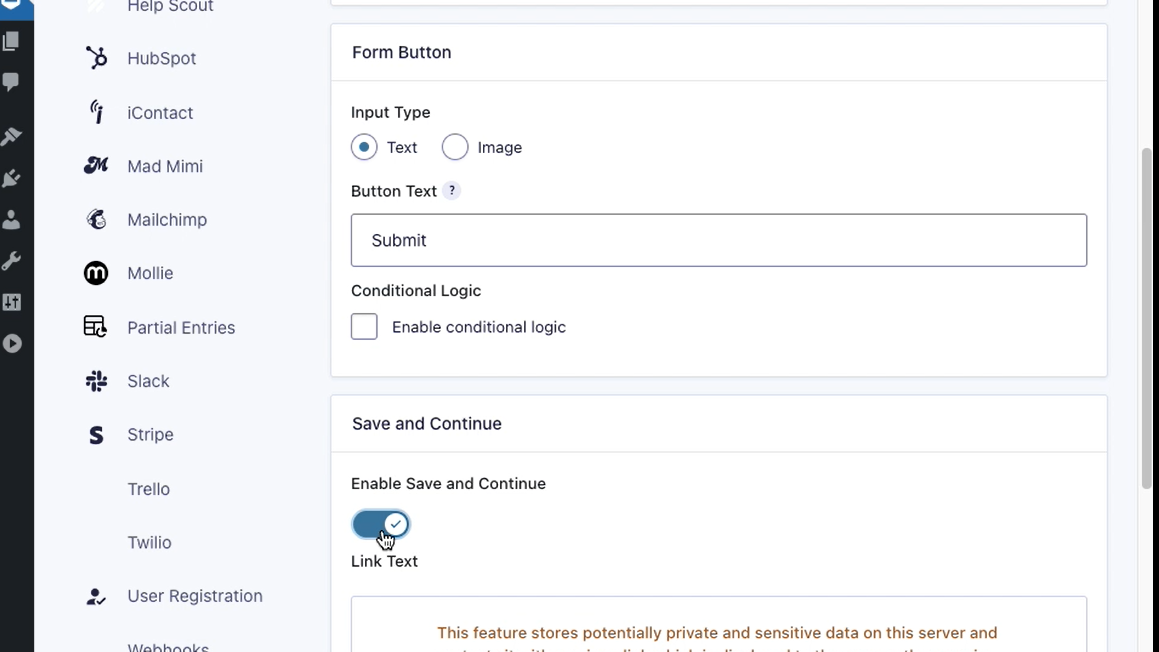
Task: Click into the Button Text input field
Action: pos(718,240)
